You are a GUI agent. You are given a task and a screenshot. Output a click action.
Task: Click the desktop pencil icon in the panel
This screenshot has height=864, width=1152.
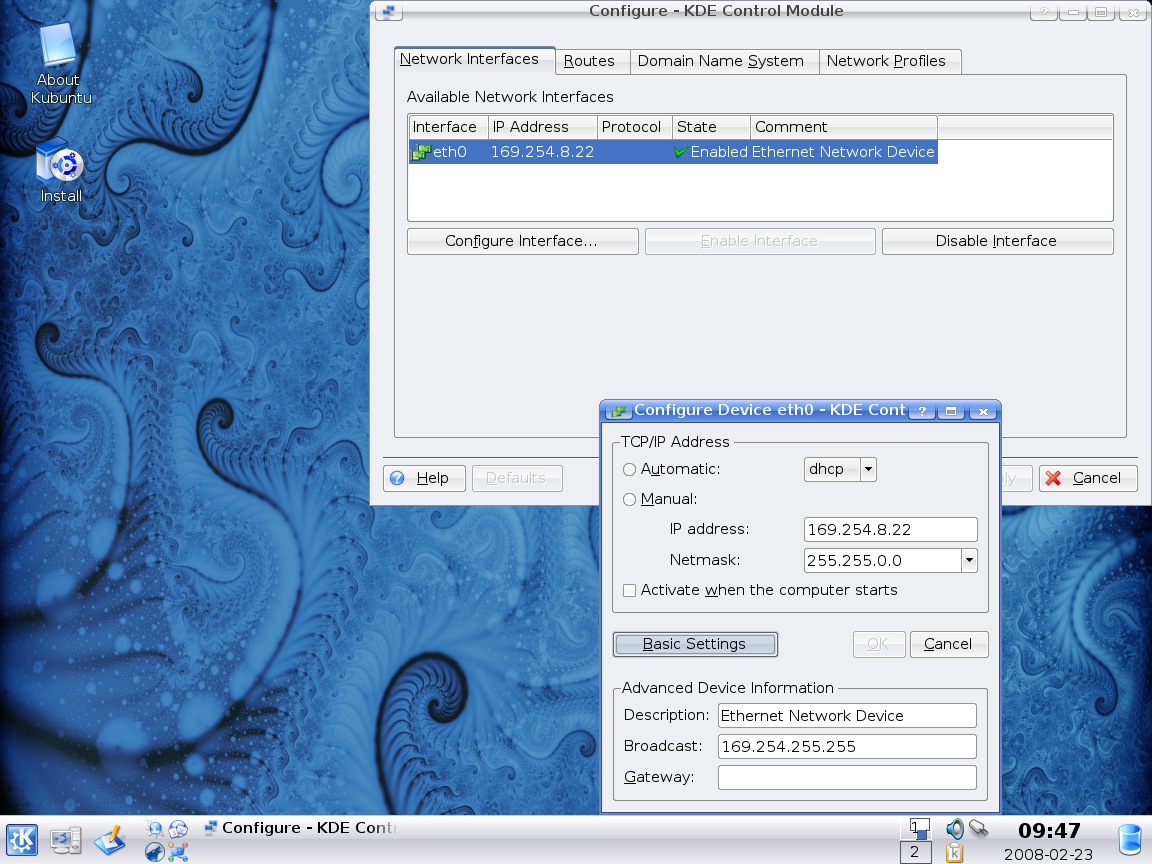(110, 840)
